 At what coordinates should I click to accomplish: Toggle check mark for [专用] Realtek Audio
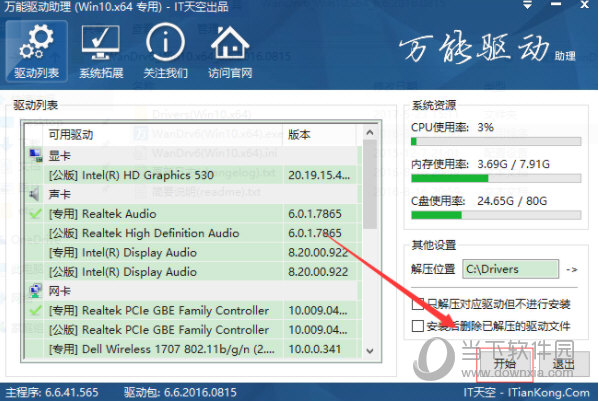(35, 214)
